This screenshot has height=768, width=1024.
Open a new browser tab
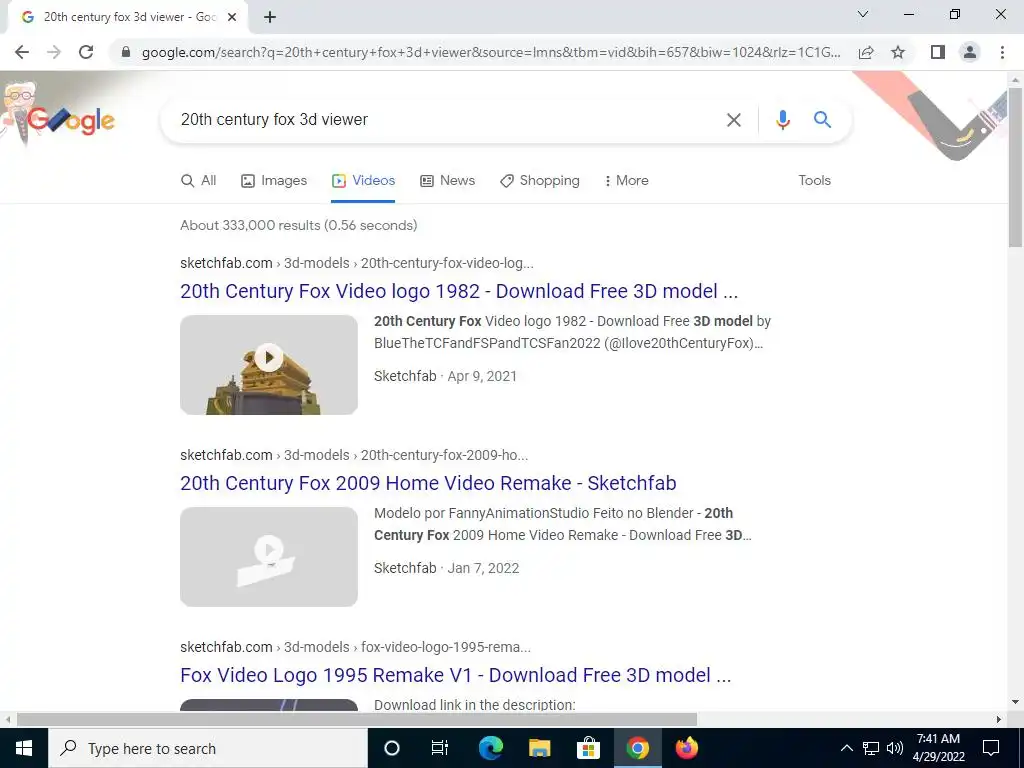point(270,18)
